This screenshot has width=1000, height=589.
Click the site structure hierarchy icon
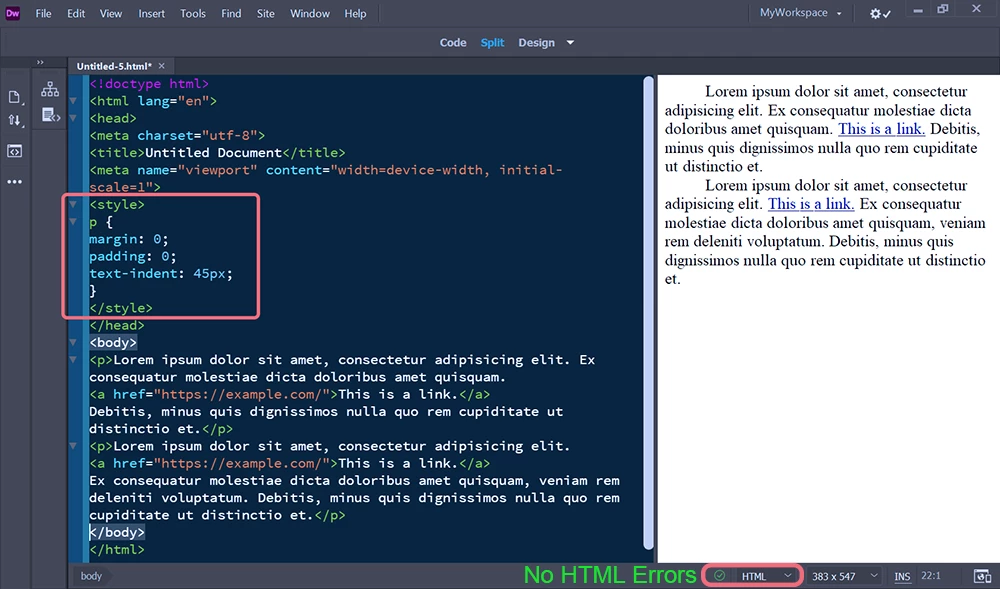pos(50,89)
